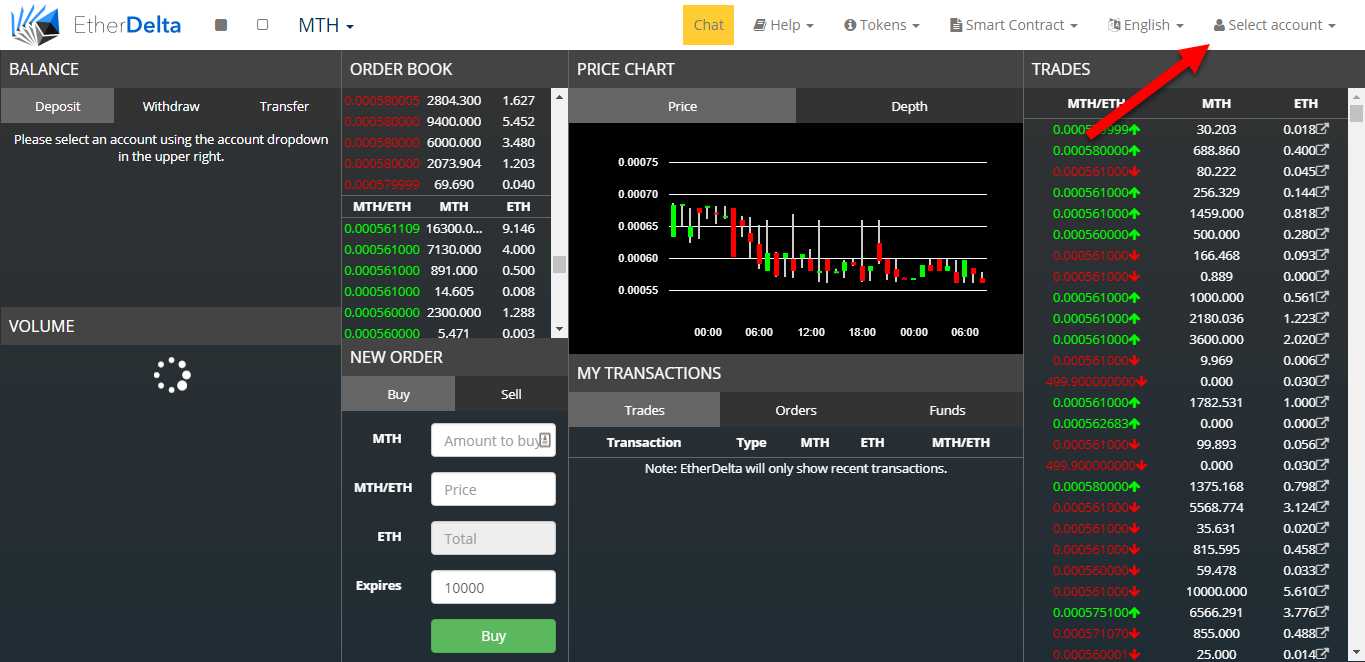The width and height of the screenshot is (1365, 662).
Task: Switch balance panel to Withdraw mode
Action: pyautogui.click(x=170, y=105)
